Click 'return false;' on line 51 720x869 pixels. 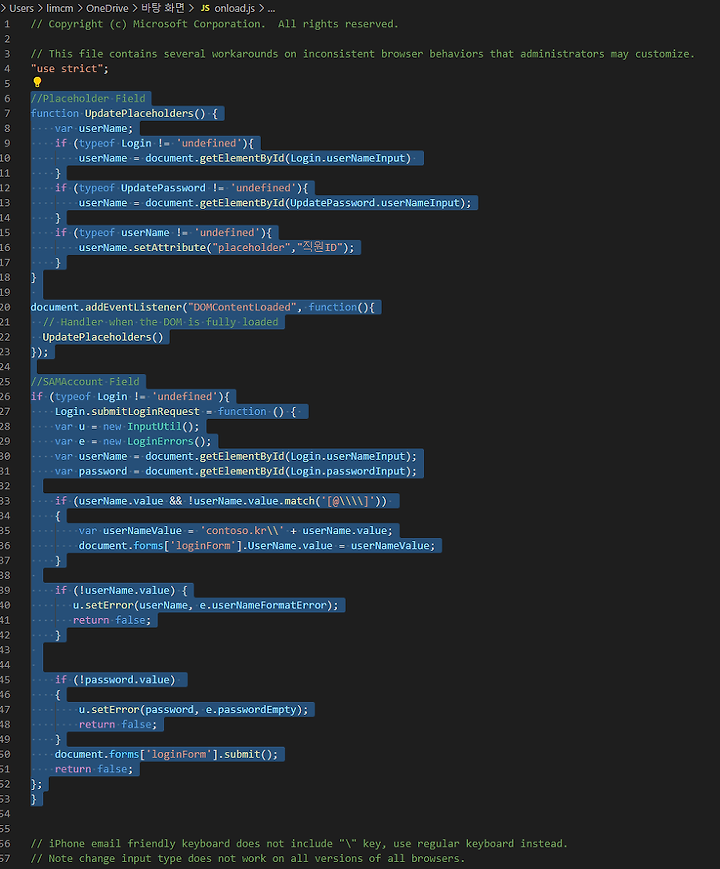[94, 769]
